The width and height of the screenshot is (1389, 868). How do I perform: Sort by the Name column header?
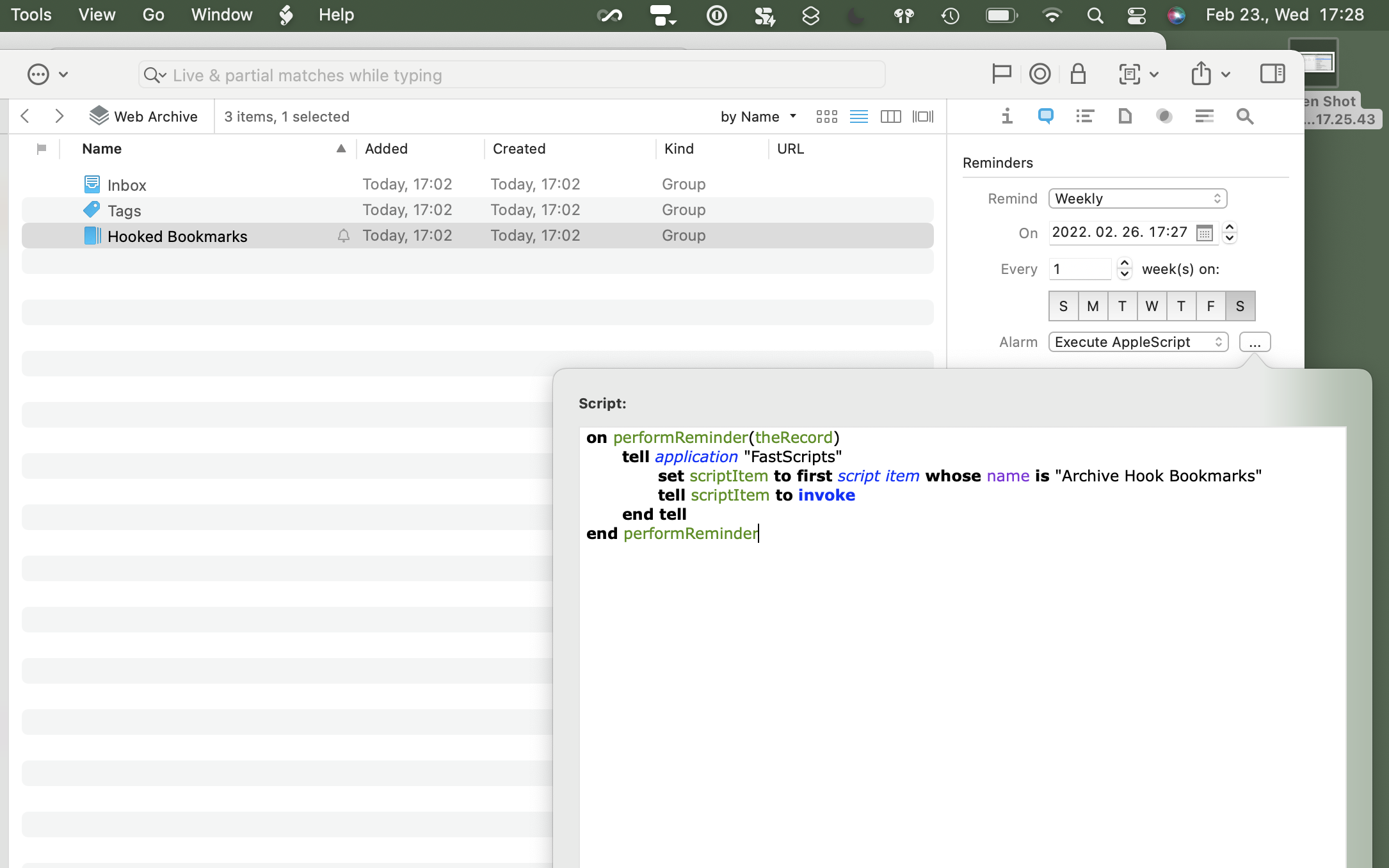coord(208,149)
